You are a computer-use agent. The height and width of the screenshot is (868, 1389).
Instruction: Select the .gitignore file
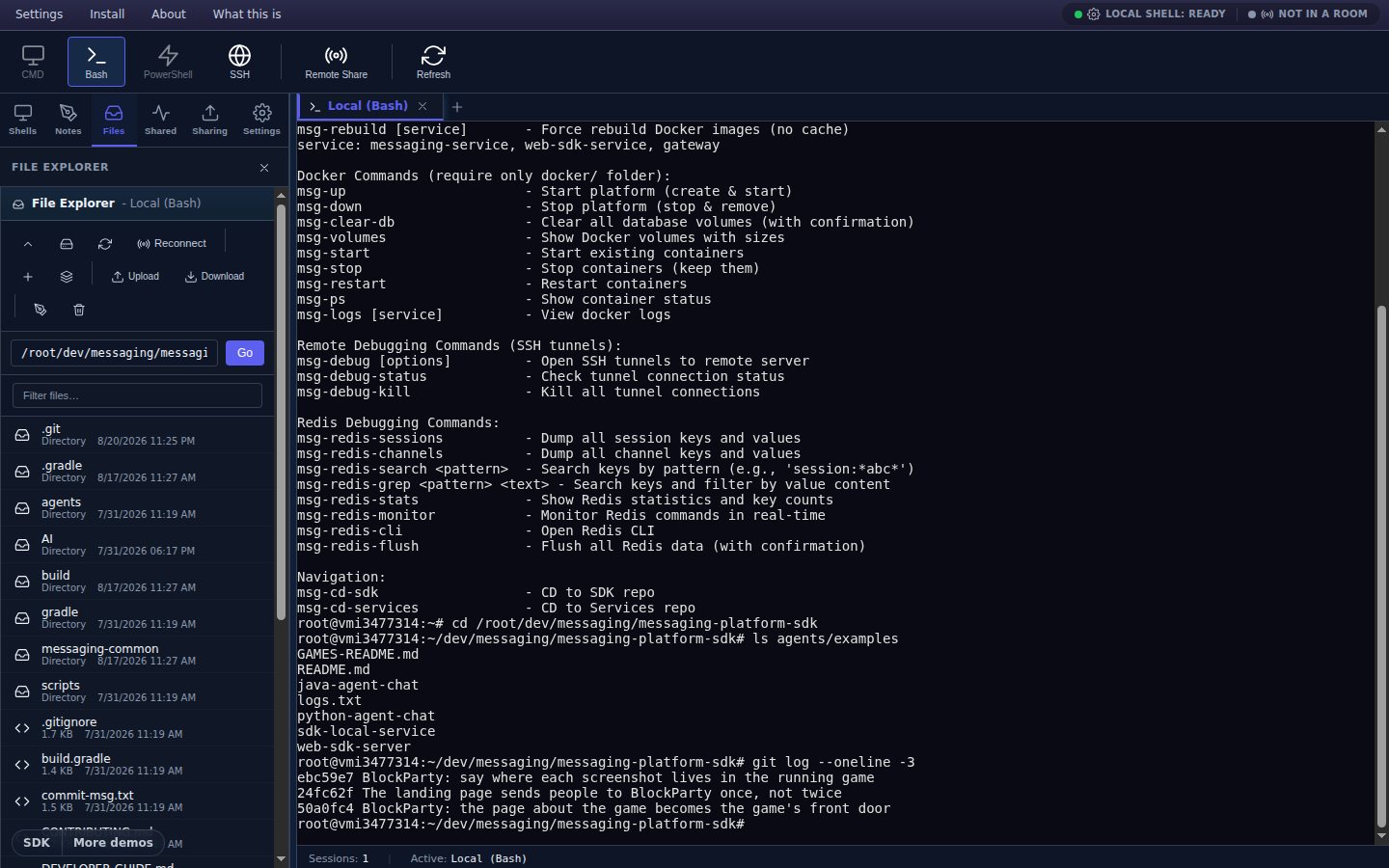pyautogui.click(x=137, y=728)
